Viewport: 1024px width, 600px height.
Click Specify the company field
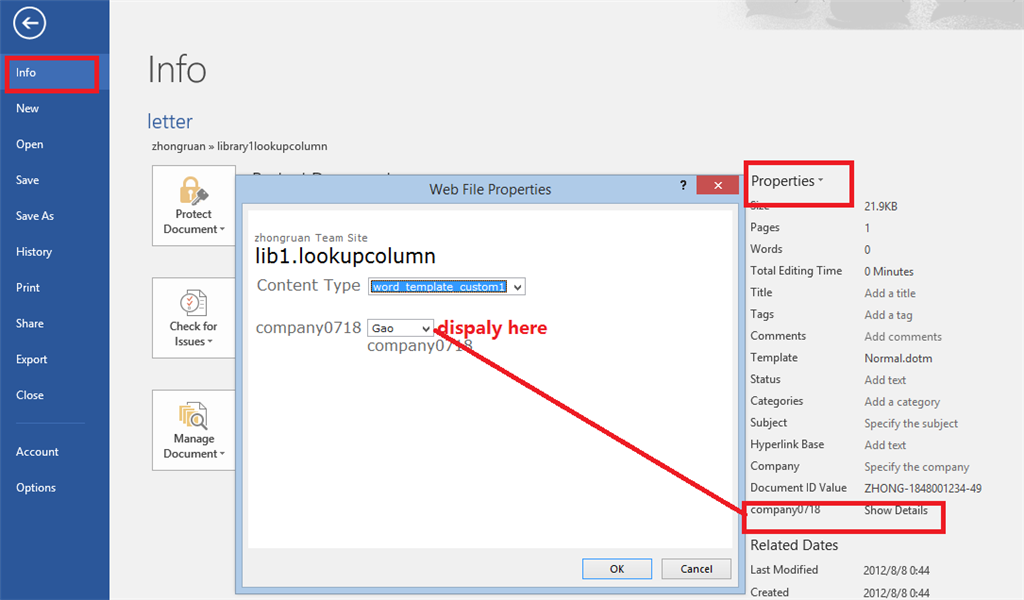click(917, 467)
